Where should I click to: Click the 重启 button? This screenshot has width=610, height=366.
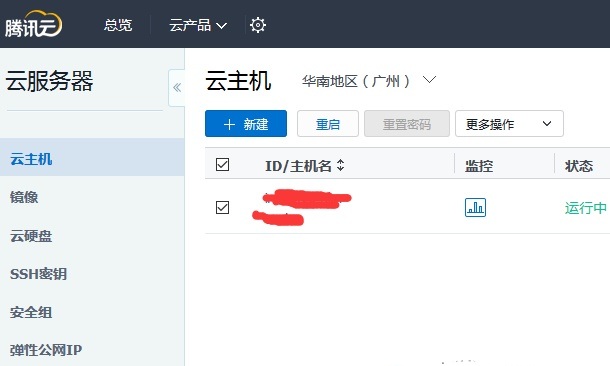tap(328, 124)
